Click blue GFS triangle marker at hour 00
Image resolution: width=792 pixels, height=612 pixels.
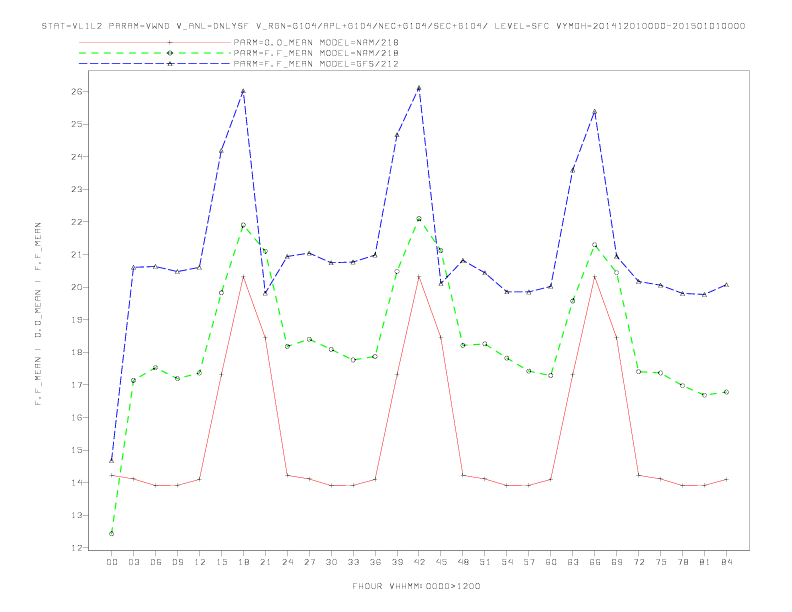[x=112, y=461]
